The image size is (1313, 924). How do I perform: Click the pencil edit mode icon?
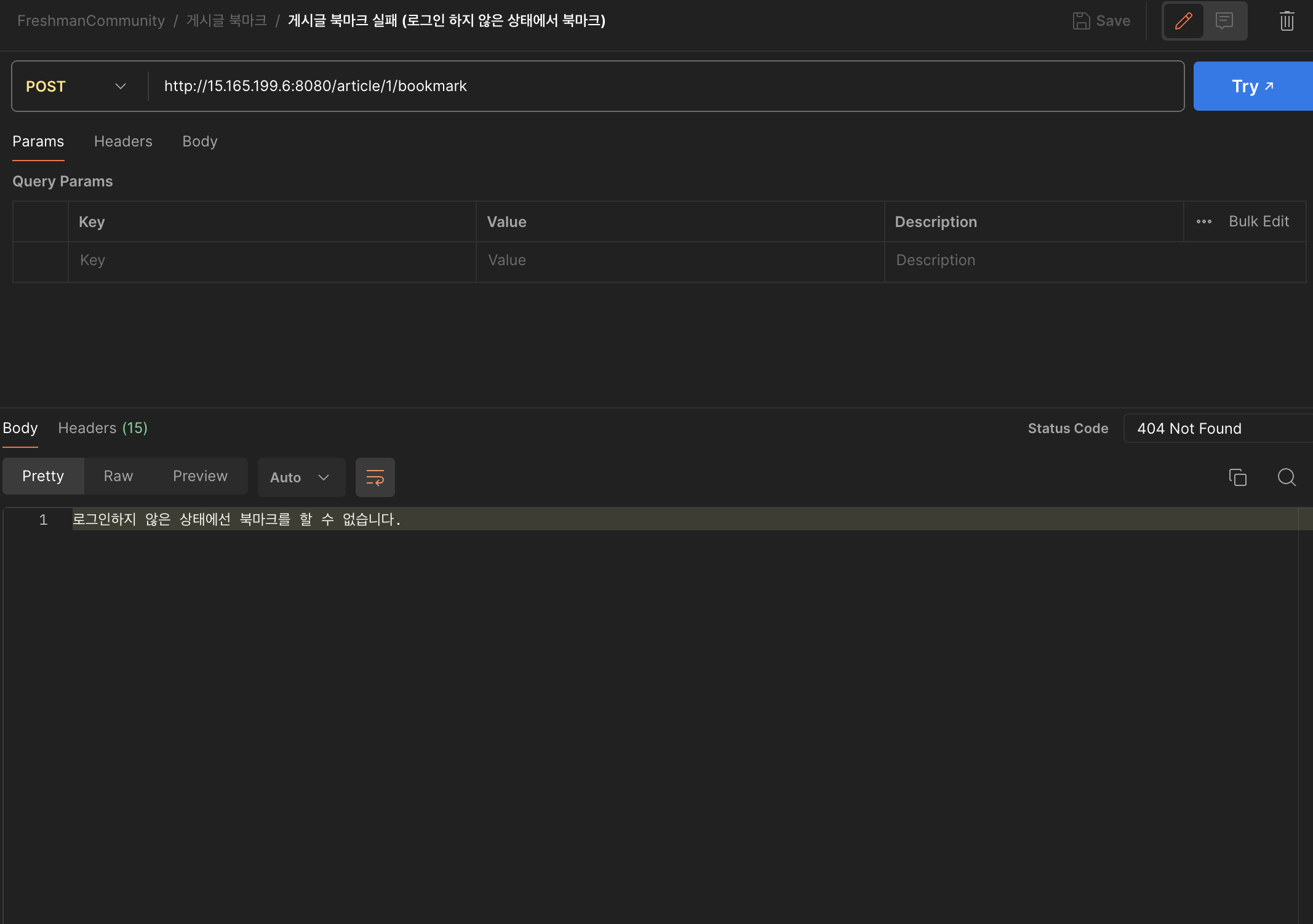point(1183,21)
